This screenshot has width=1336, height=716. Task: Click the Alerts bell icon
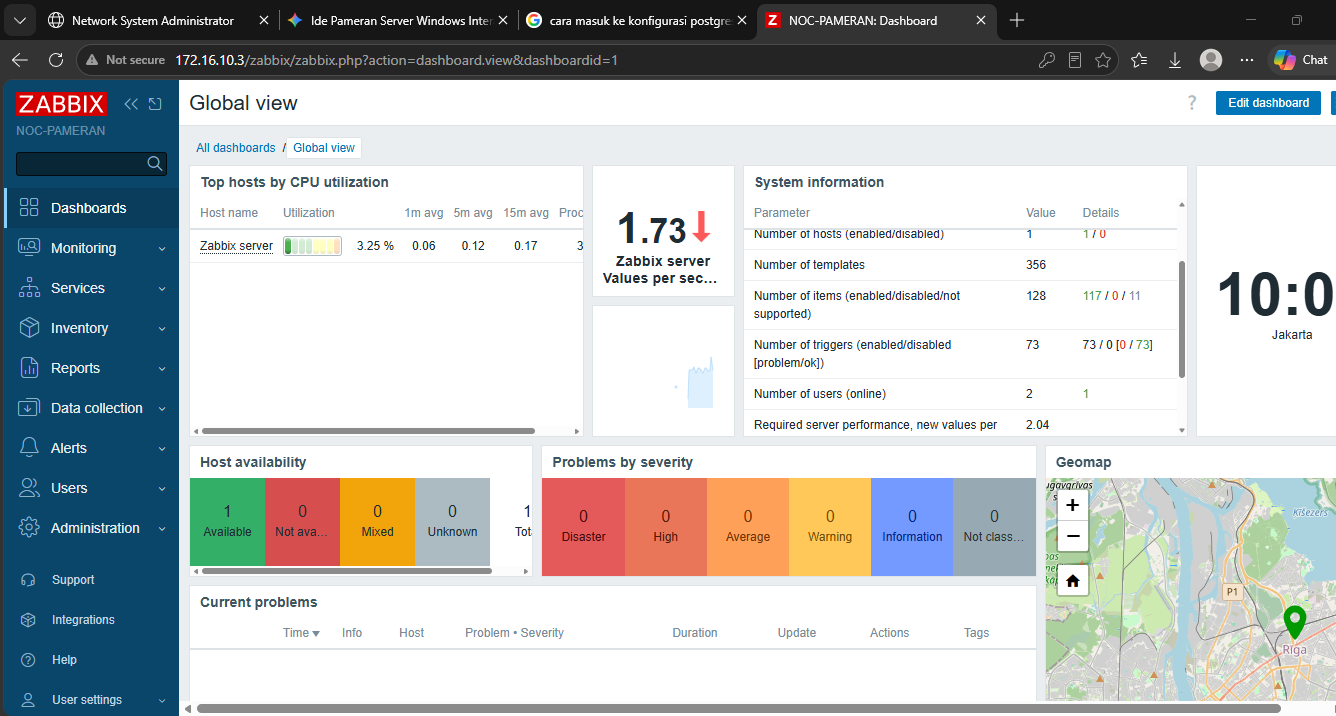click(x=29, y=448)
